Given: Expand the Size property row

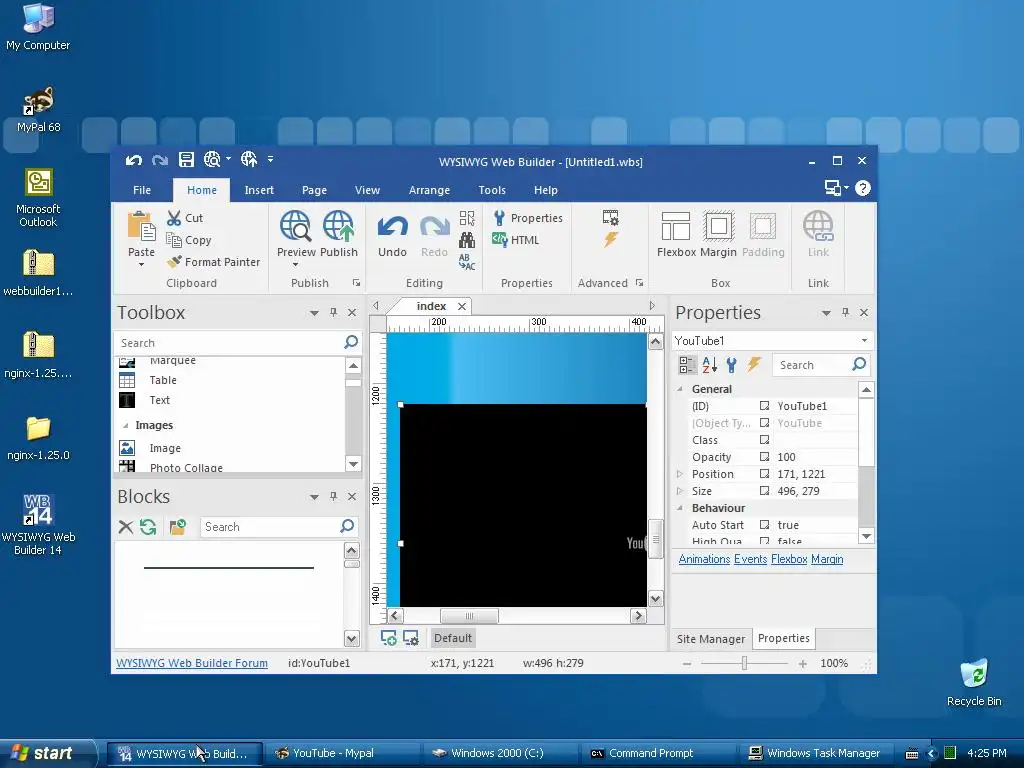Looking at the screenshot, I should (679, 491).
